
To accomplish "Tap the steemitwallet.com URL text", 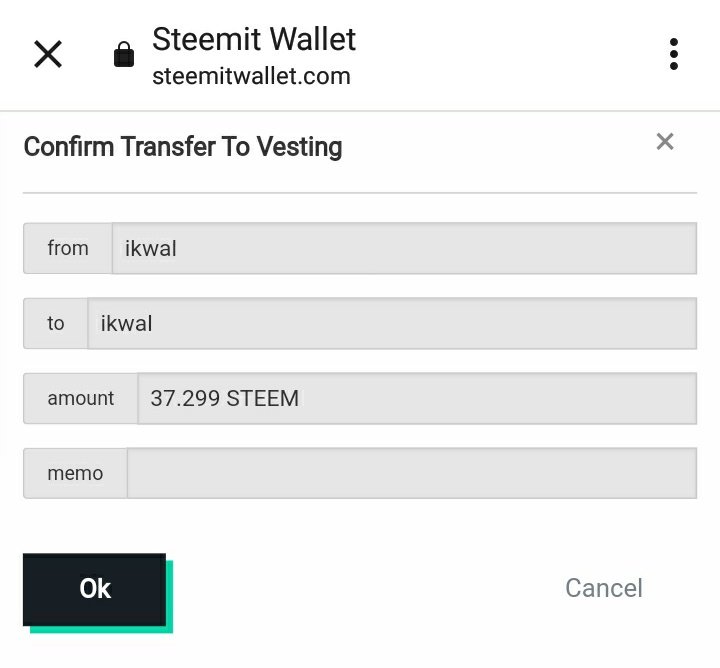I will (x=251, y=76).
